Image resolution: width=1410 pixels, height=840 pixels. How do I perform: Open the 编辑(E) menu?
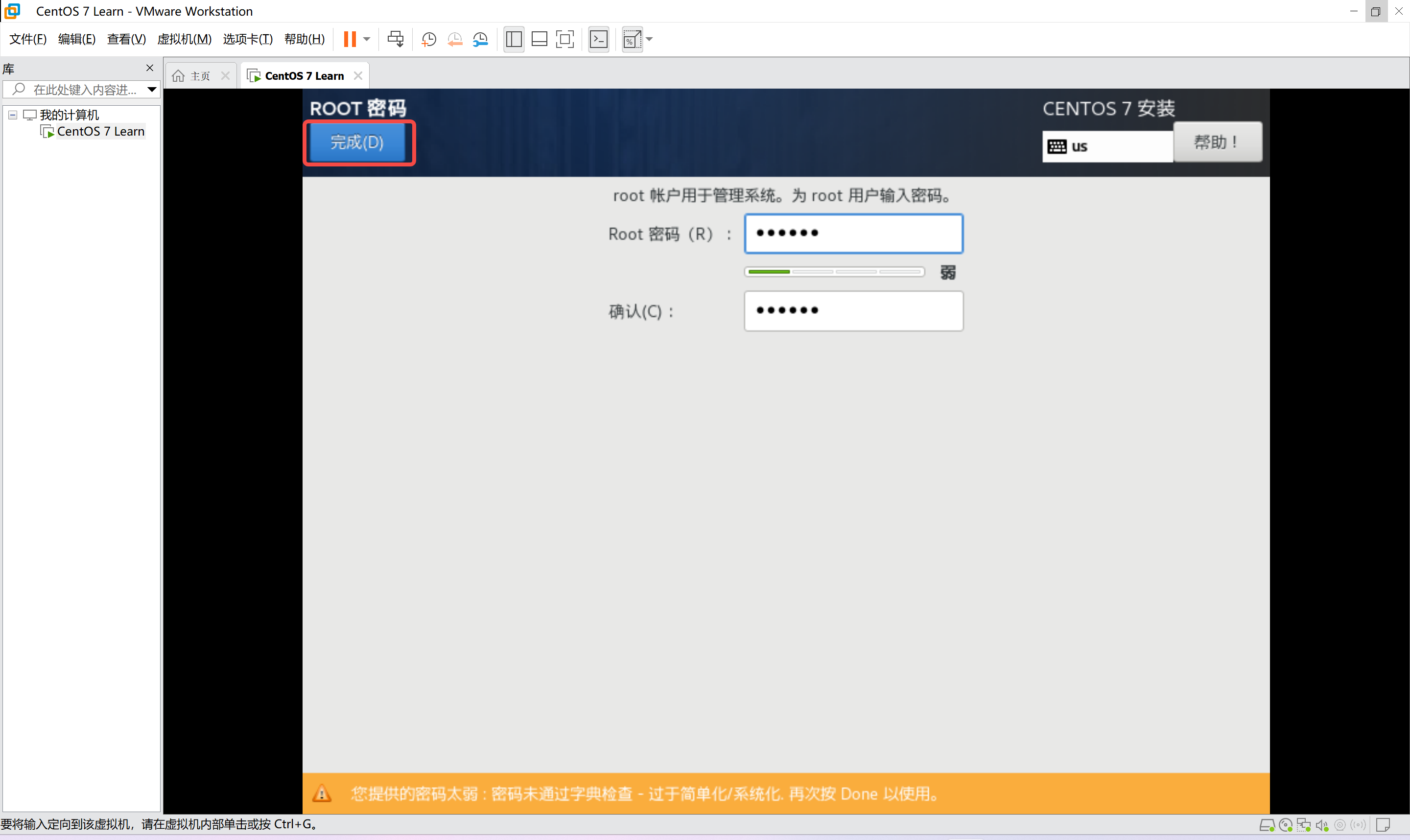pyautogui.click(x=76, y=39)
